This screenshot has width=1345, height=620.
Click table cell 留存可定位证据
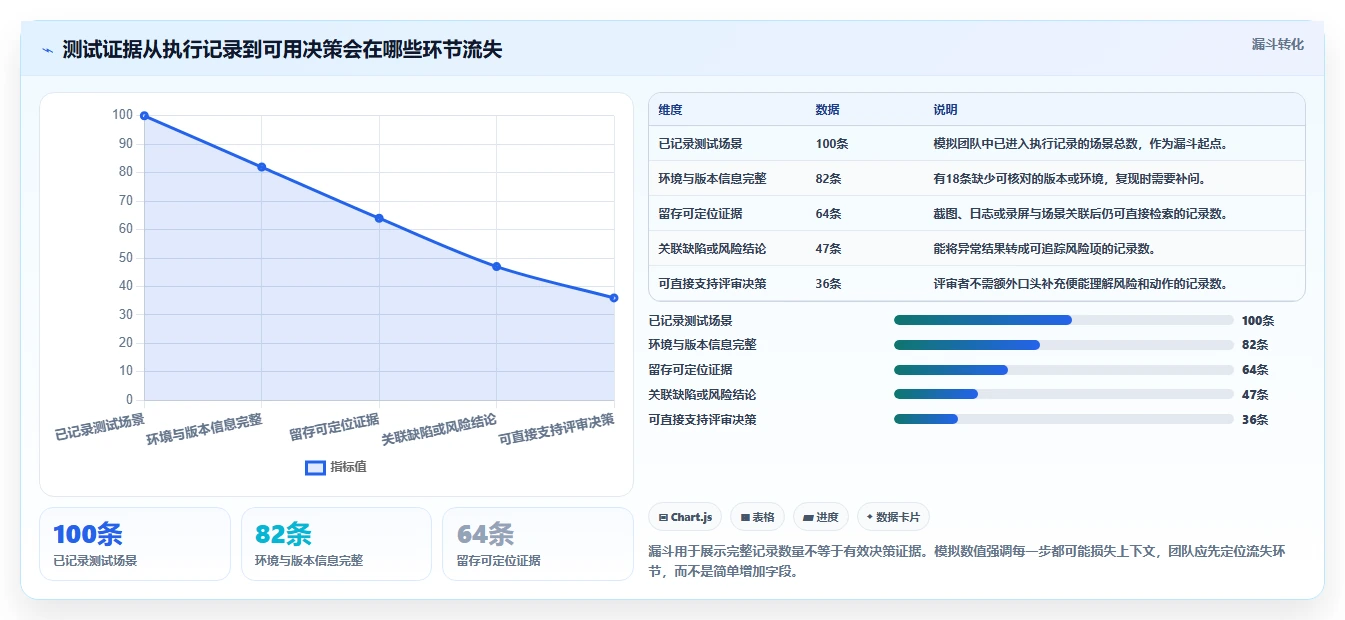coord(700,214)
